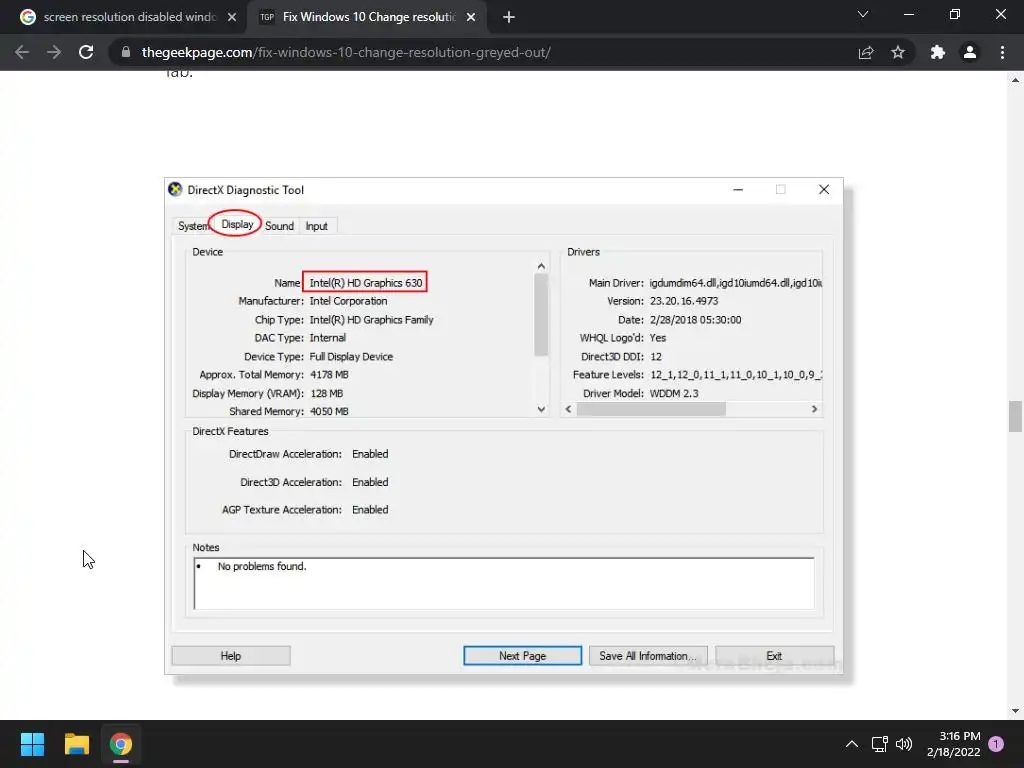Click 4178 MB total memory value
Viewport: 1024px width, 768px height.
[x=329, y=375]
